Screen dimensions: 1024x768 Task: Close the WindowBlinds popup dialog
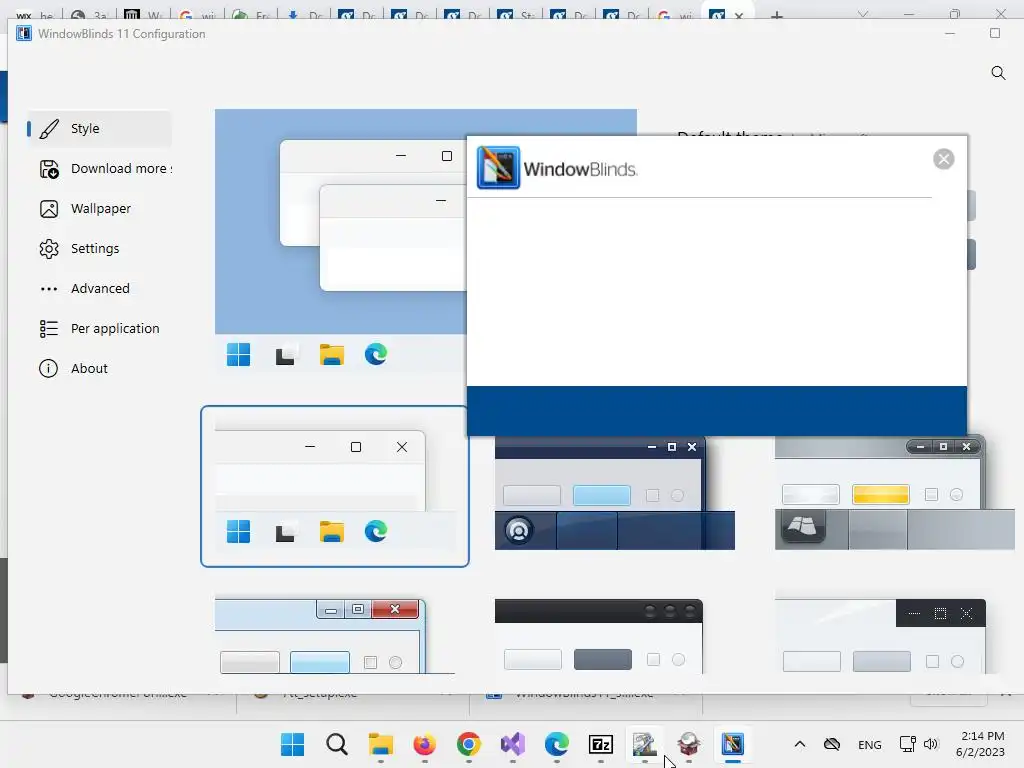click(x=944, y=159)
